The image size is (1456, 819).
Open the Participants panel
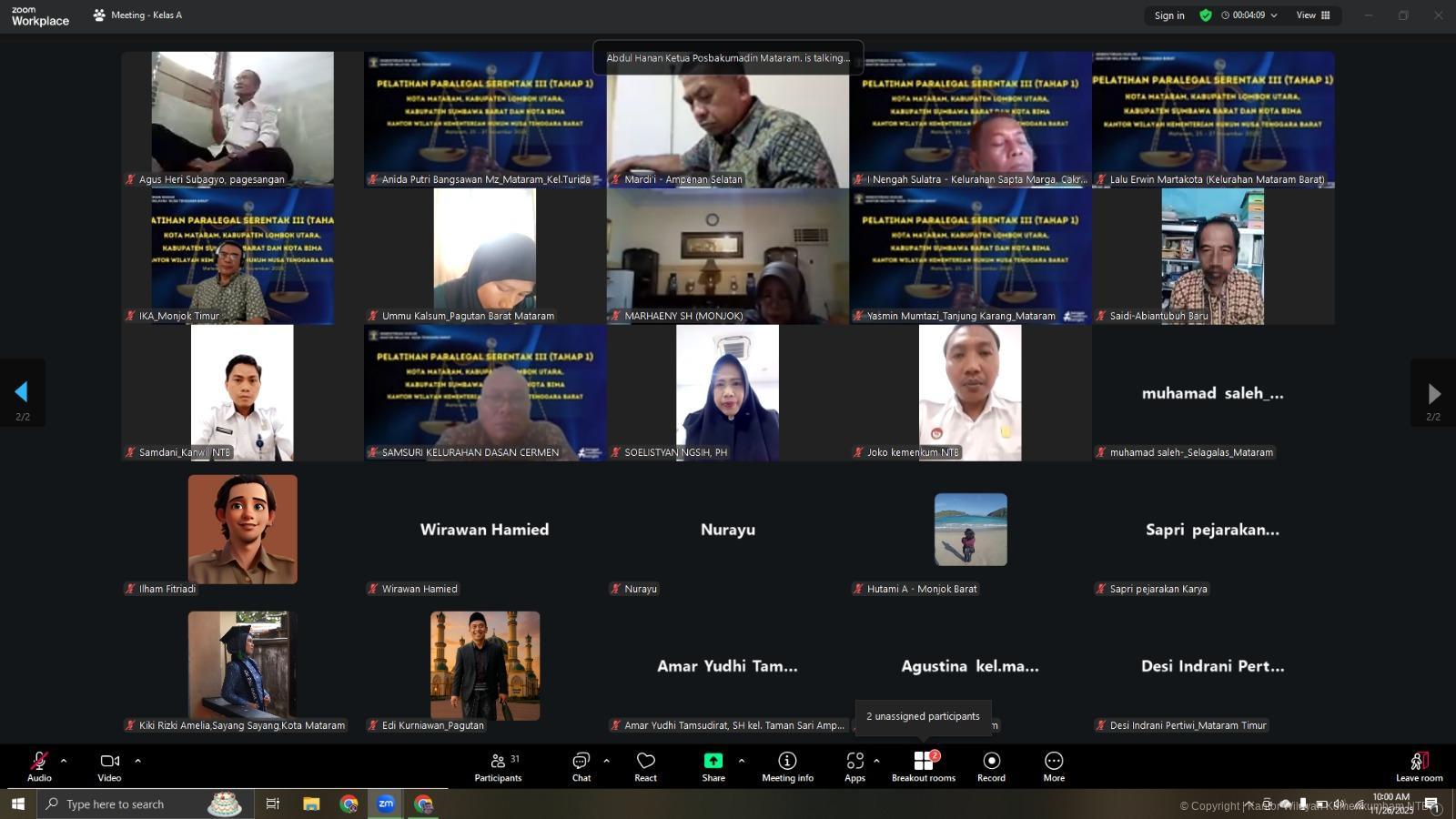(498, 766)
